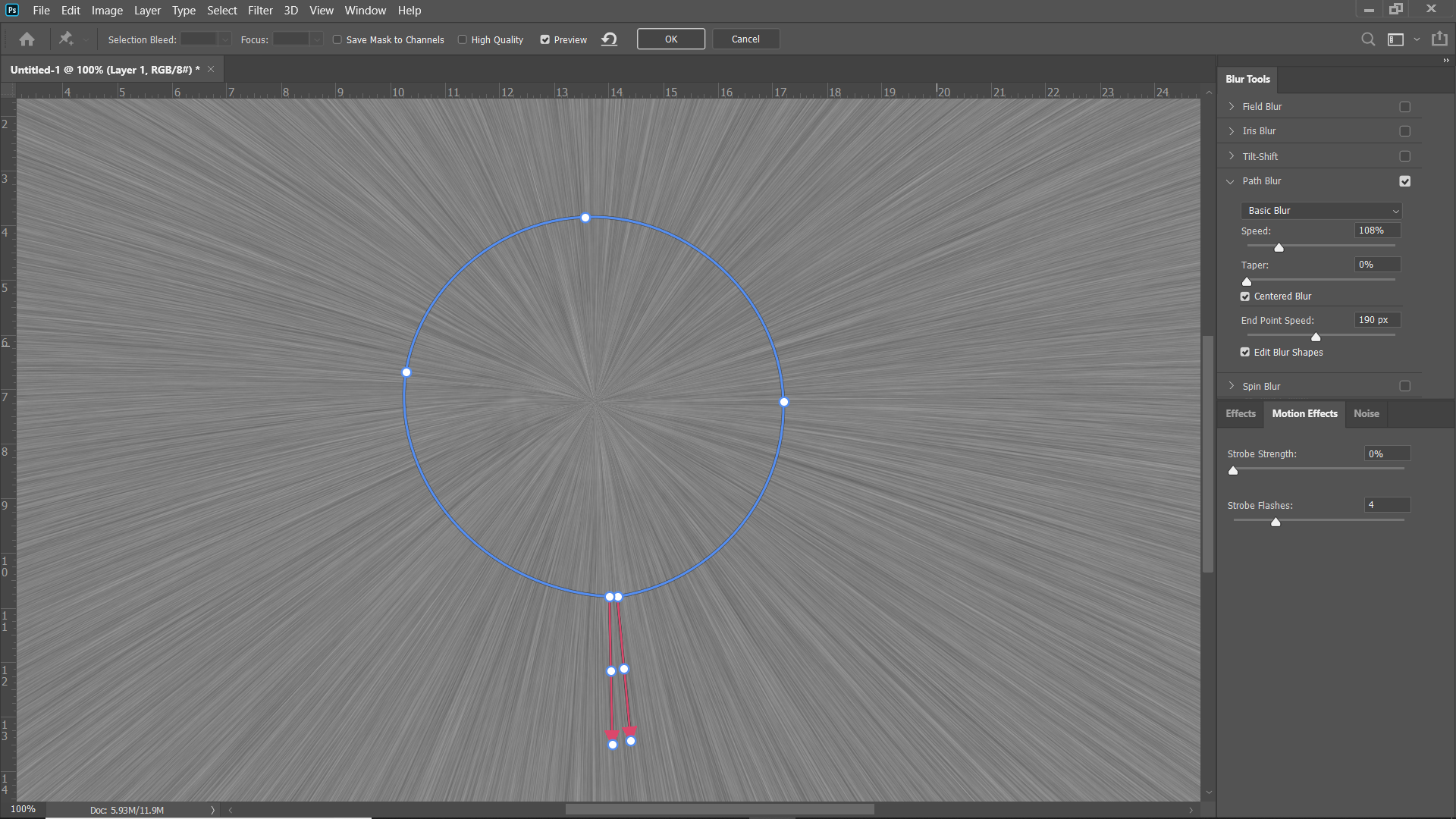Expand the Iris Blur section
Image resolution: width=1456 pixels, height=819 pixels.
point(1231,131)
